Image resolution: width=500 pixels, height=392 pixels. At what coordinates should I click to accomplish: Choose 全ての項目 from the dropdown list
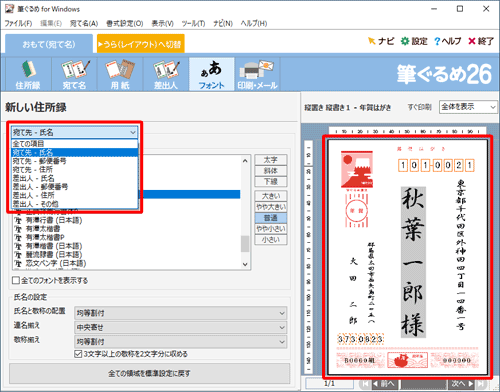tap(75, 144)
